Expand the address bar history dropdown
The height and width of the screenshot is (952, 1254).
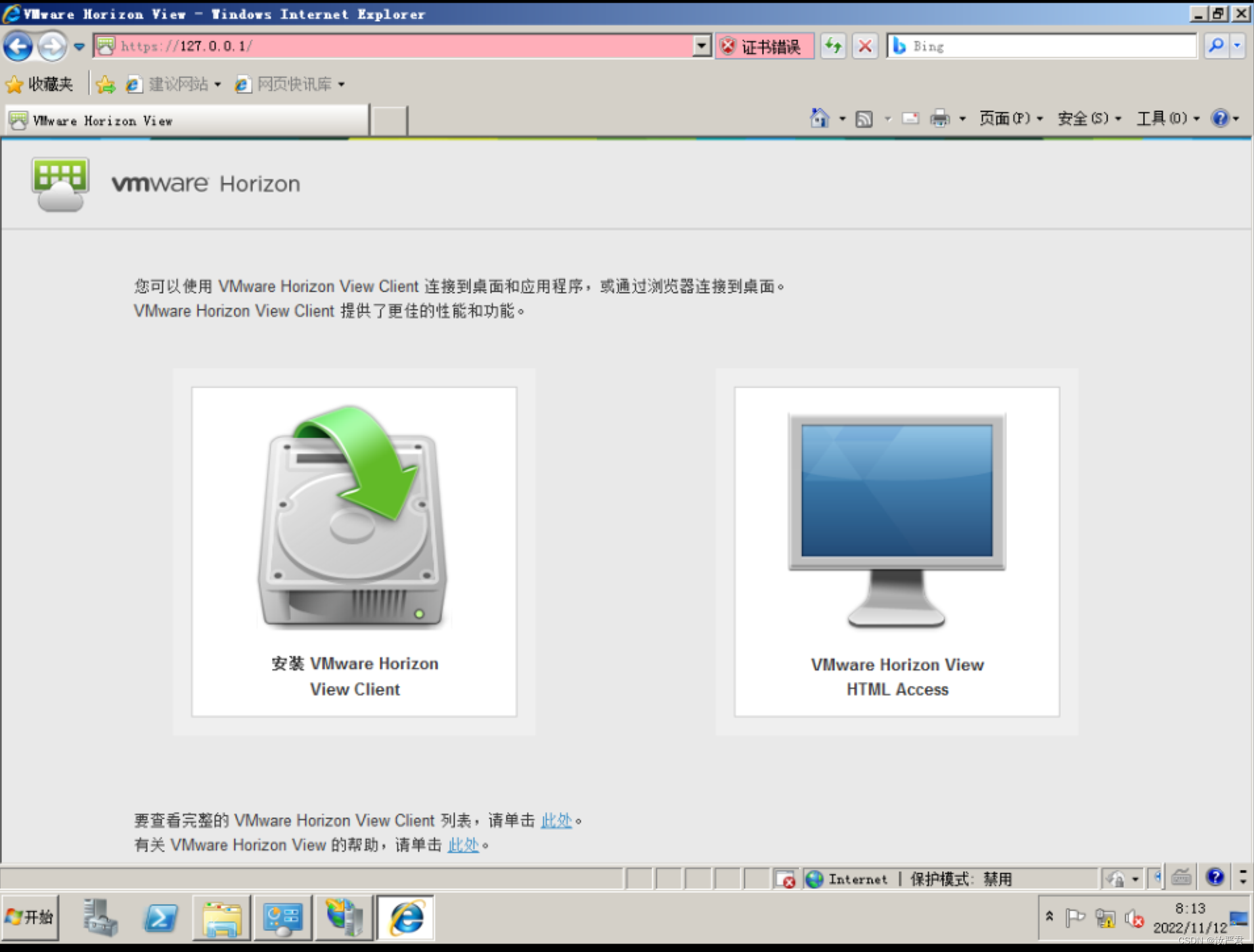[x=702, y=46]
